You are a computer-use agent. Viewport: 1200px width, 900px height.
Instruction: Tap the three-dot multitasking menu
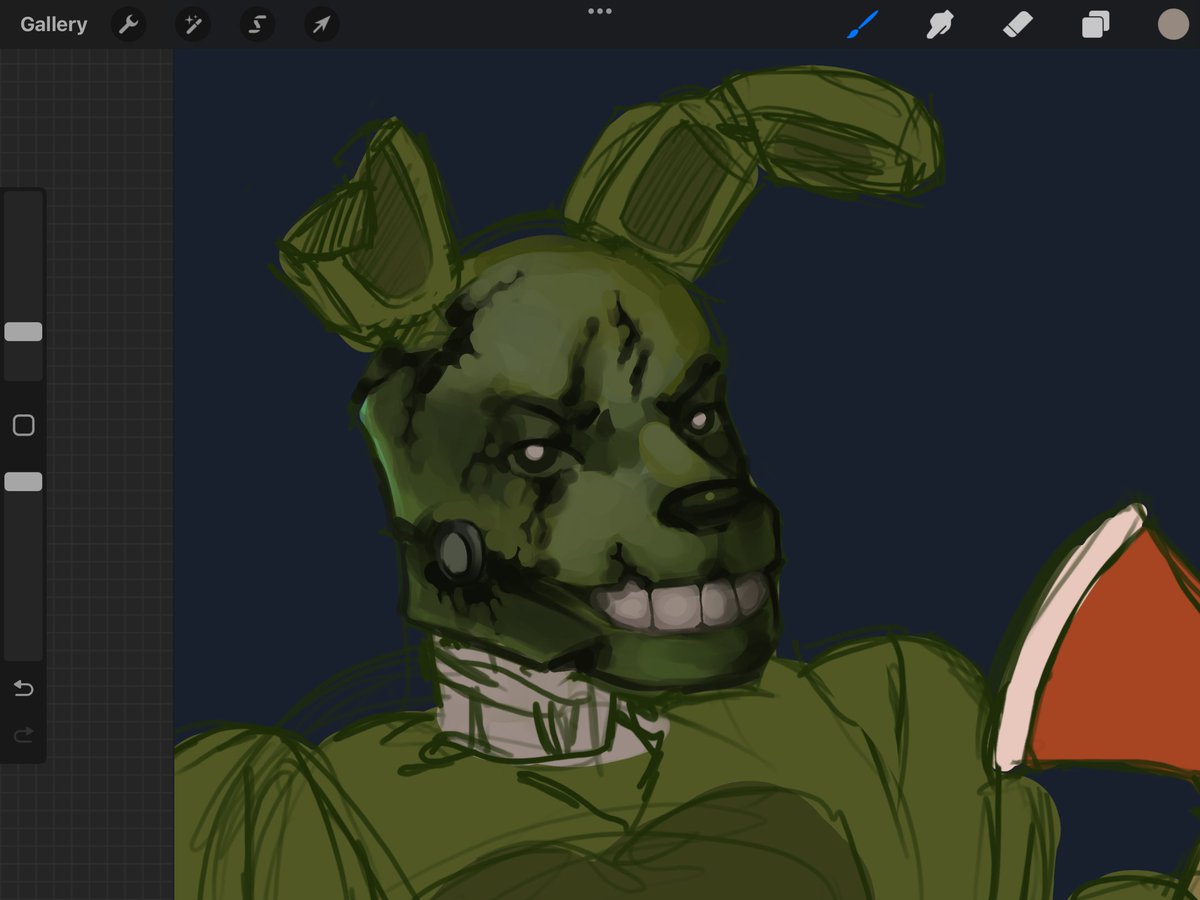tap(600, 11)
